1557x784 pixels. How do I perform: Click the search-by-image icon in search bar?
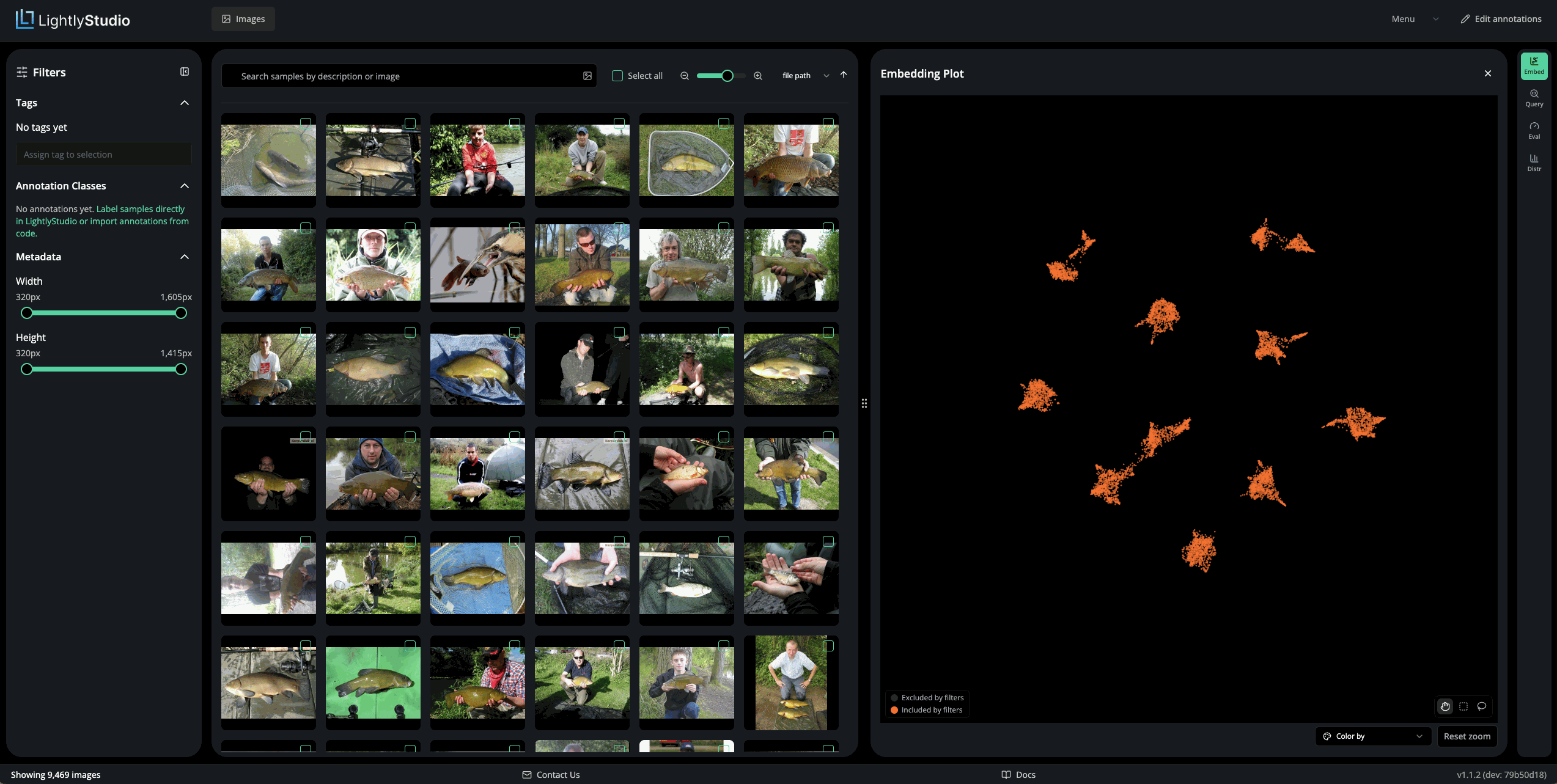[587, 76]
